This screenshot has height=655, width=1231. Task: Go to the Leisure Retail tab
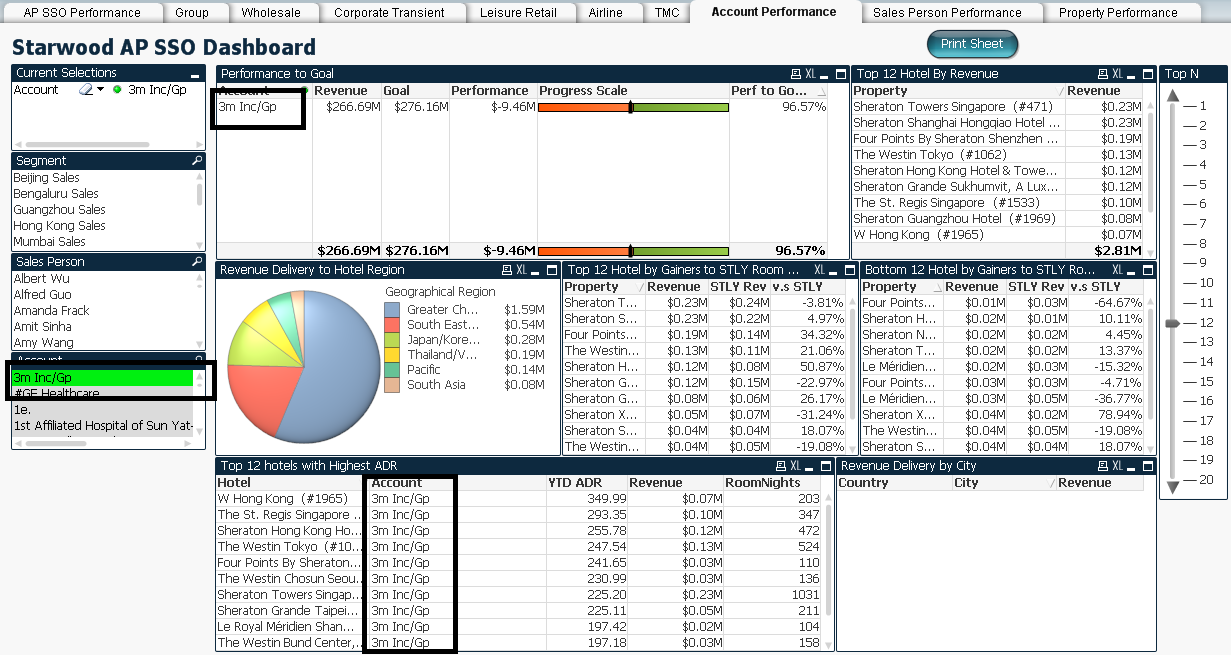click(519, 13)
